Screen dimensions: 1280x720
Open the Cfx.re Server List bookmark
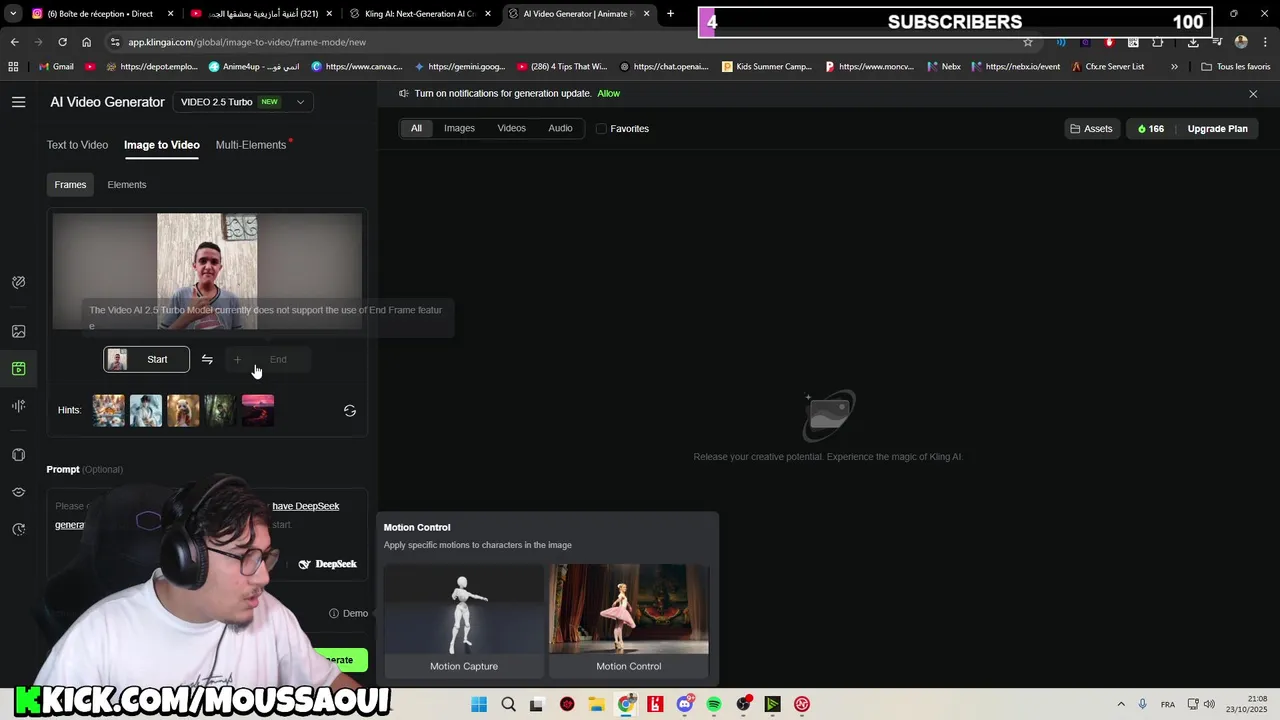pos(1107,66)
